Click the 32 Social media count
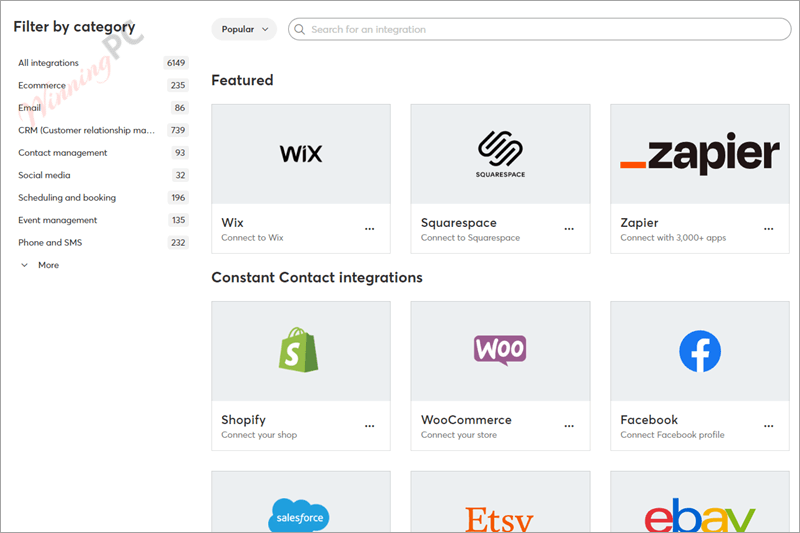 pos(180,175)
